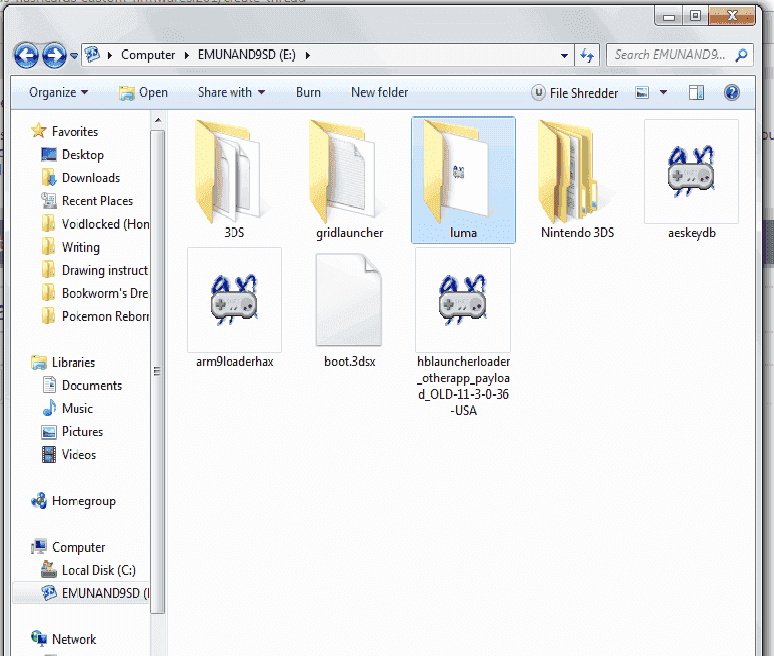Select the 3DS folder

234,180
